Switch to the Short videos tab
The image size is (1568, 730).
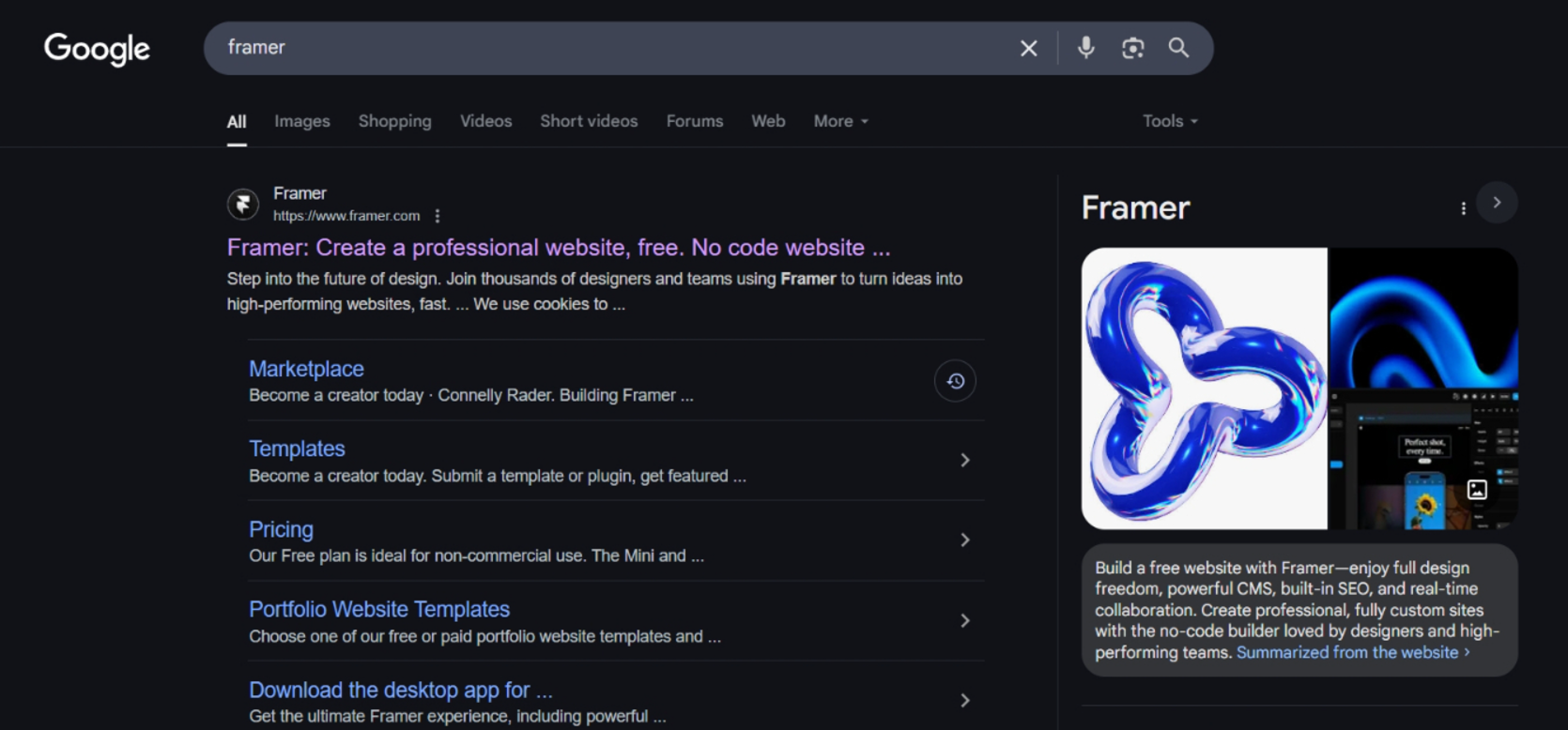pyautogui.click(x=589, y=121)
